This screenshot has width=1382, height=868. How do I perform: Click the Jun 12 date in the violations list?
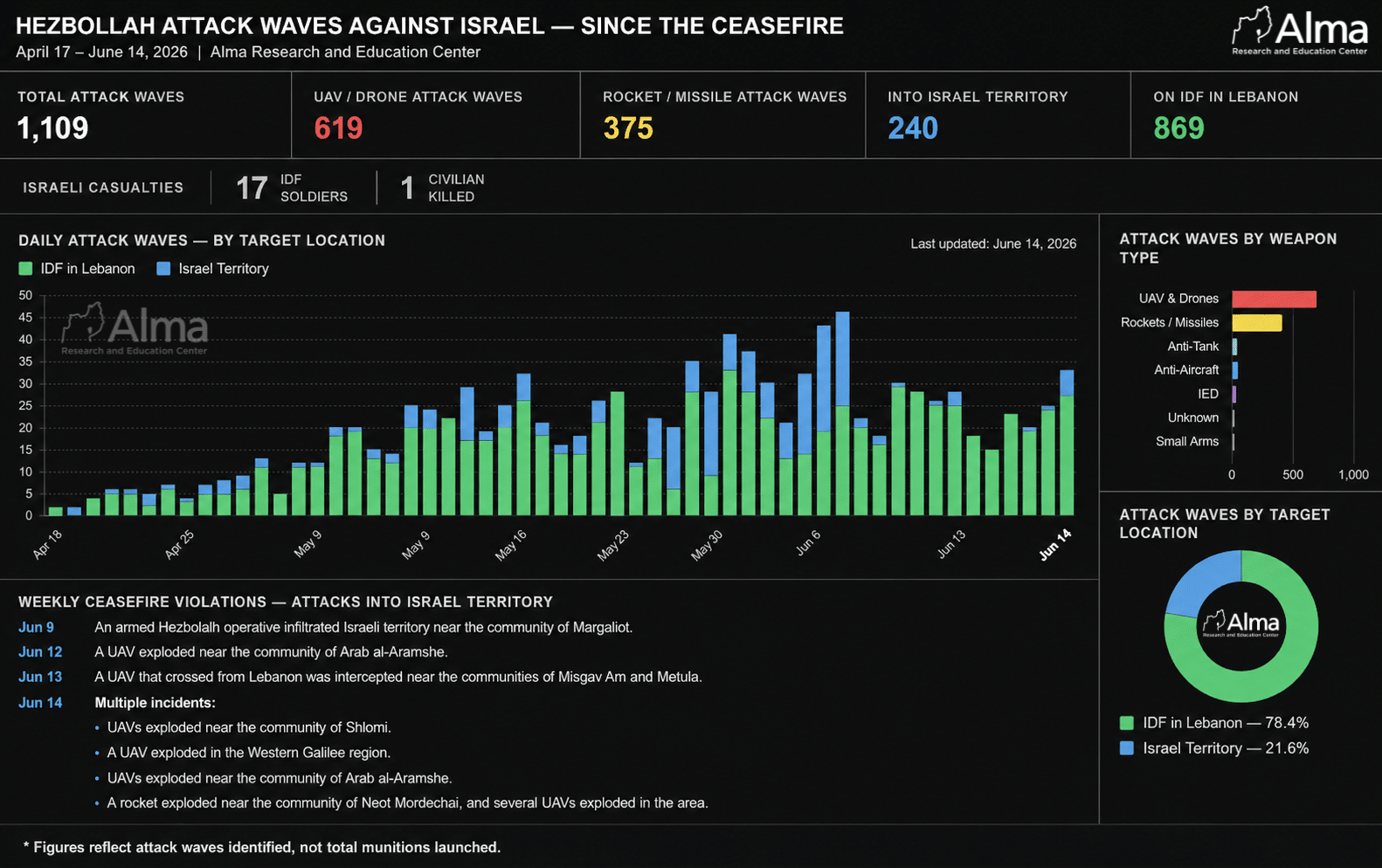40,651
